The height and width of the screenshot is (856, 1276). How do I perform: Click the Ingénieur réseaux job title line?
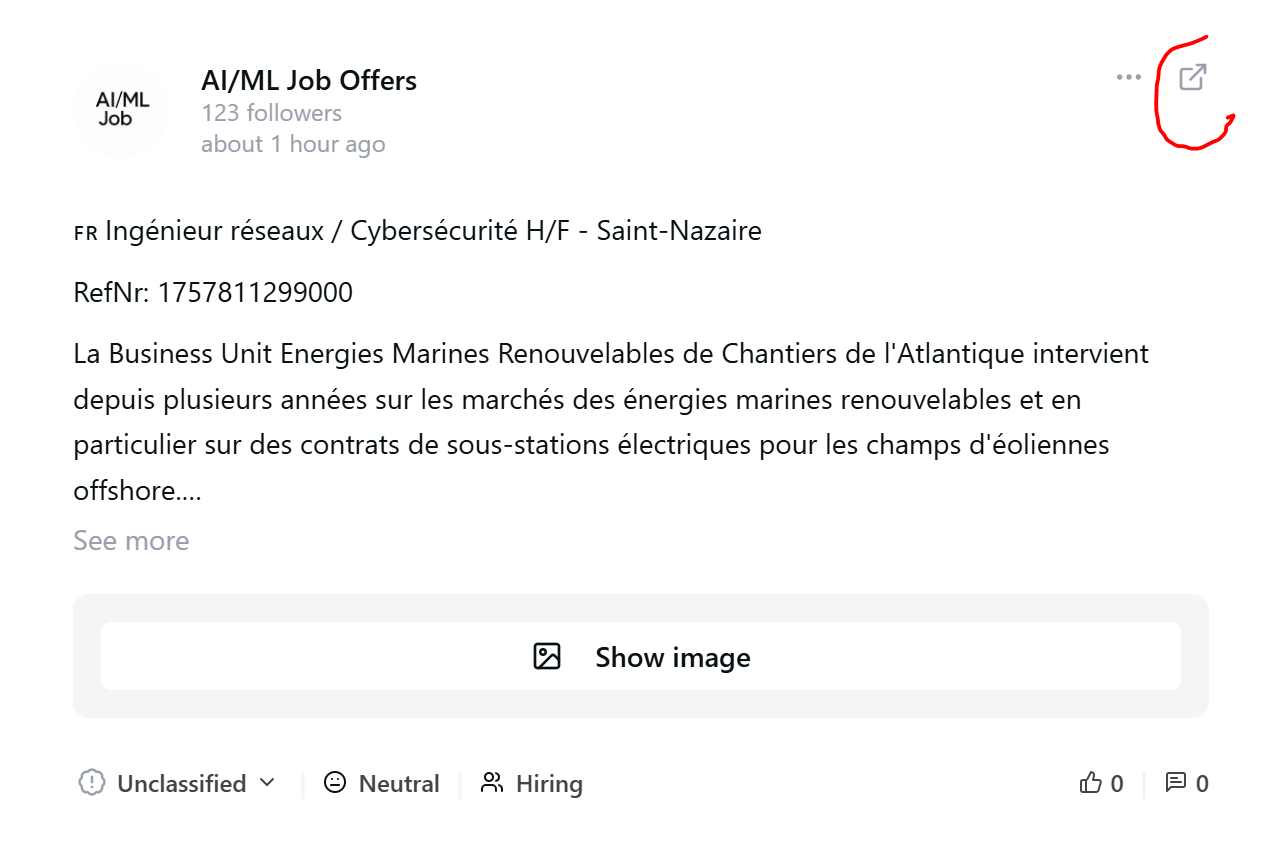pyautogui.click(x=418, y=231)
